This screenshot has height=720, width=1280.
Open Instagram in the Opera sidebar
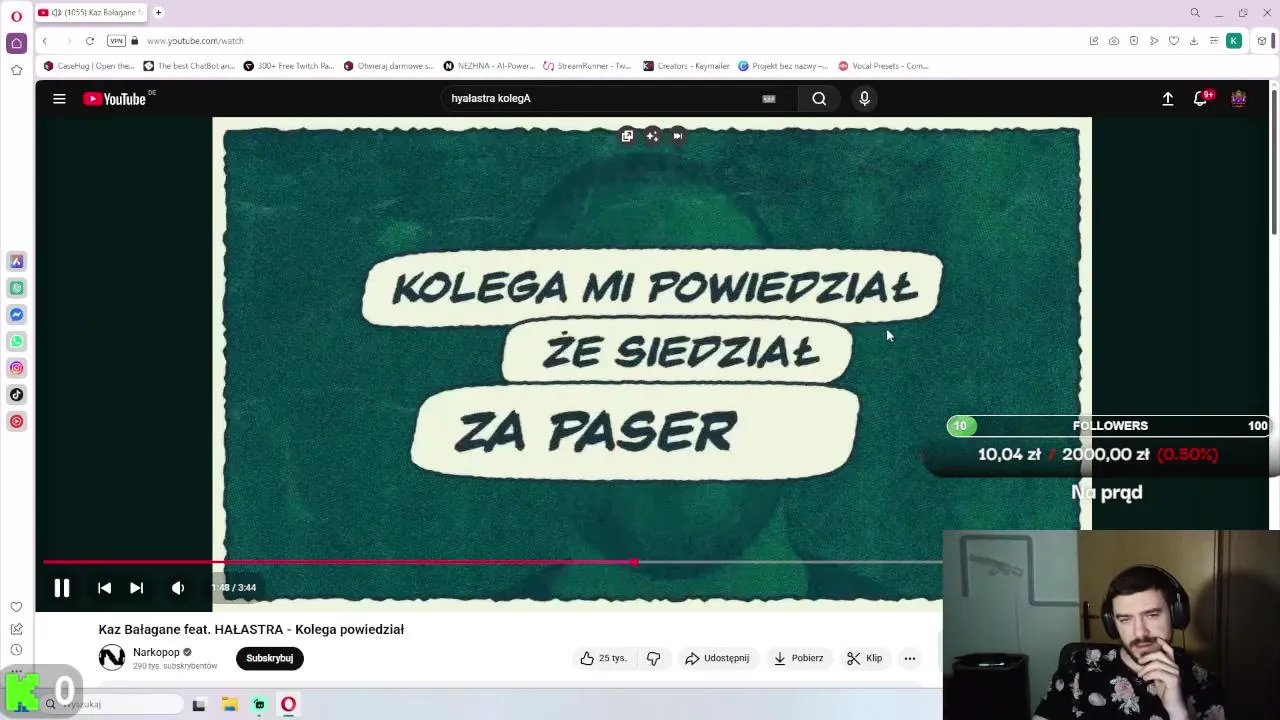pos(17,368)
